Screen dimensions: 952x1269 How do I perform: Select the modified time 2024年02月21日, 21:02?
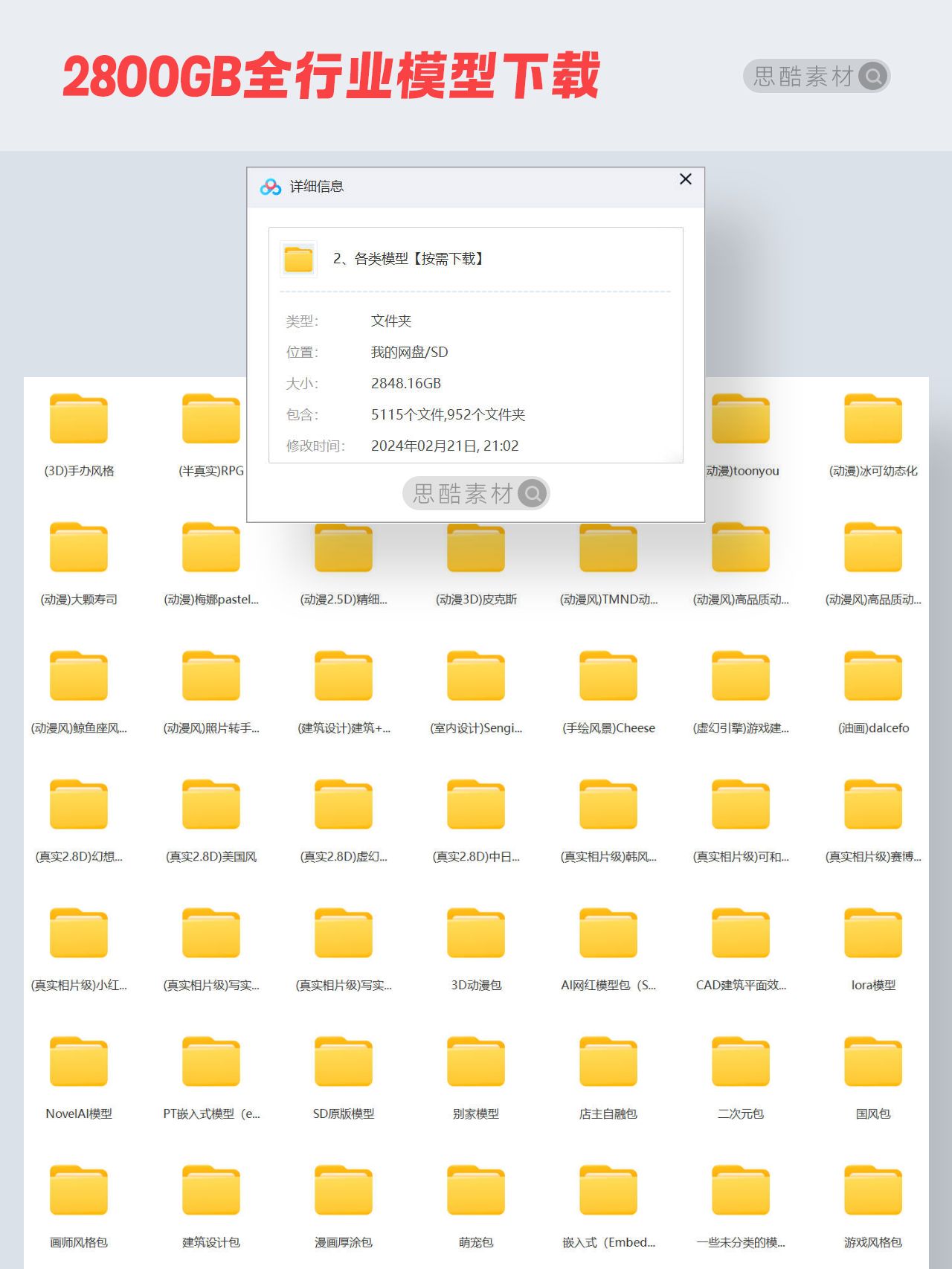pos(445,446)
